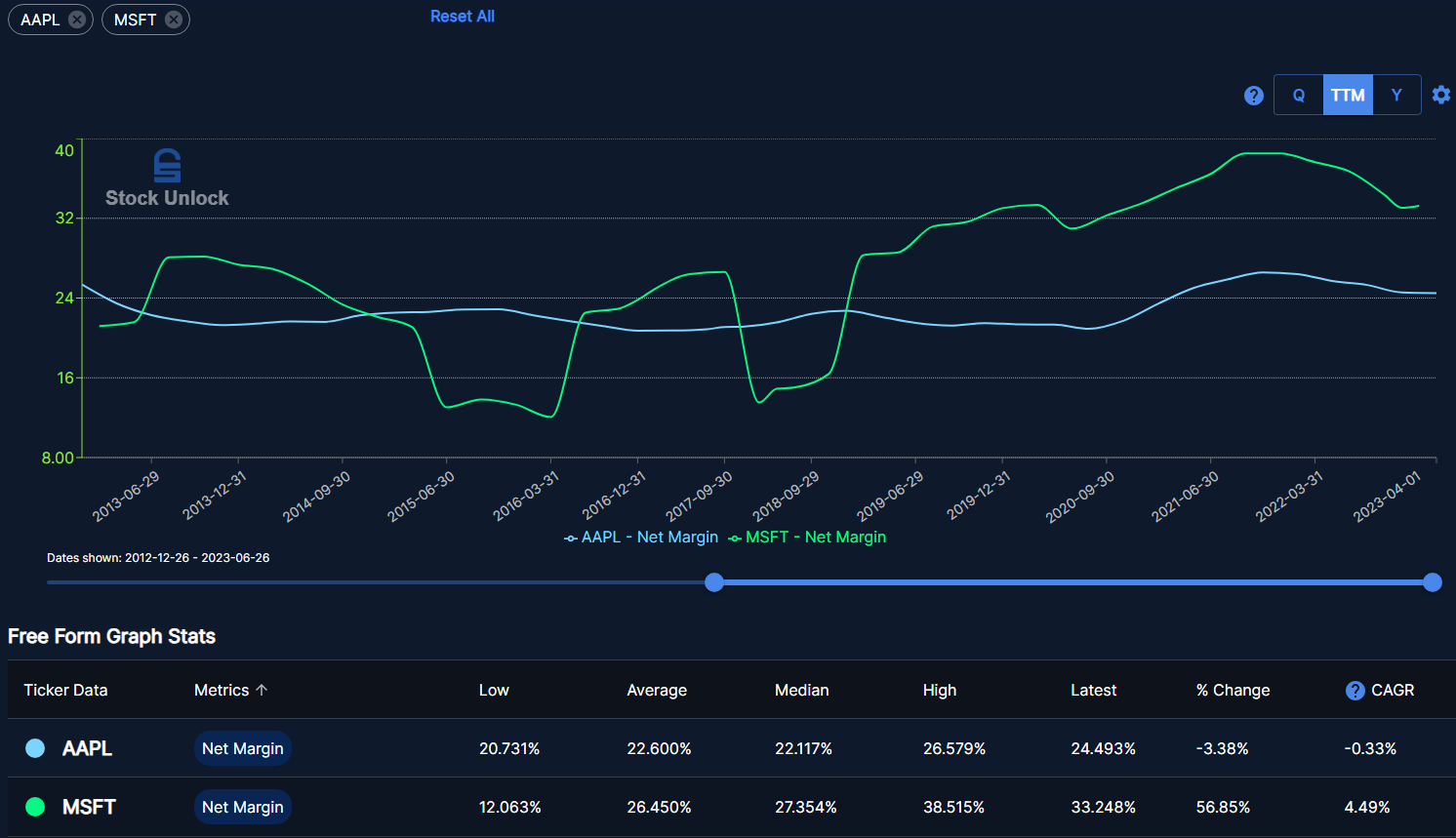Click the 2013-06-29 x-axis label
Image resolution: width=1456 pixels, height=838 pixels.
pos(126,497)
